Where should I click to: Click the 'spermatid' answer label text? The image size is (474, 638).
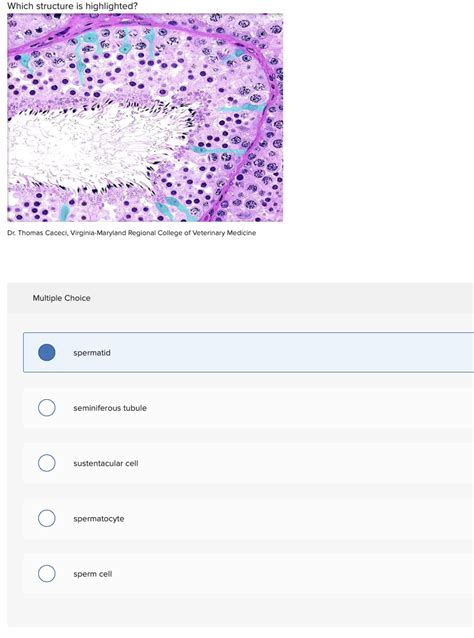pyautogui.click(x=92, y=353)
